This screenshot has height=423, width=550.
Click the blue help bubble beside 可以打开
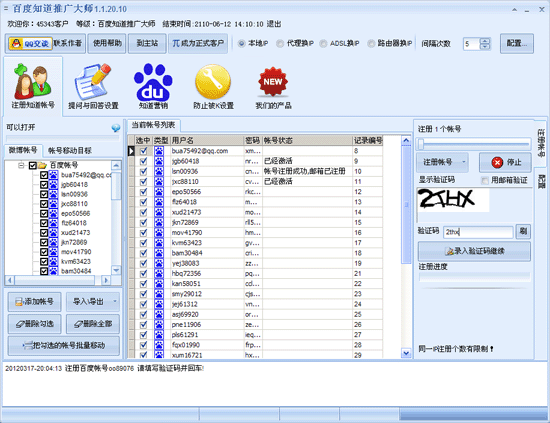(115, 128)
